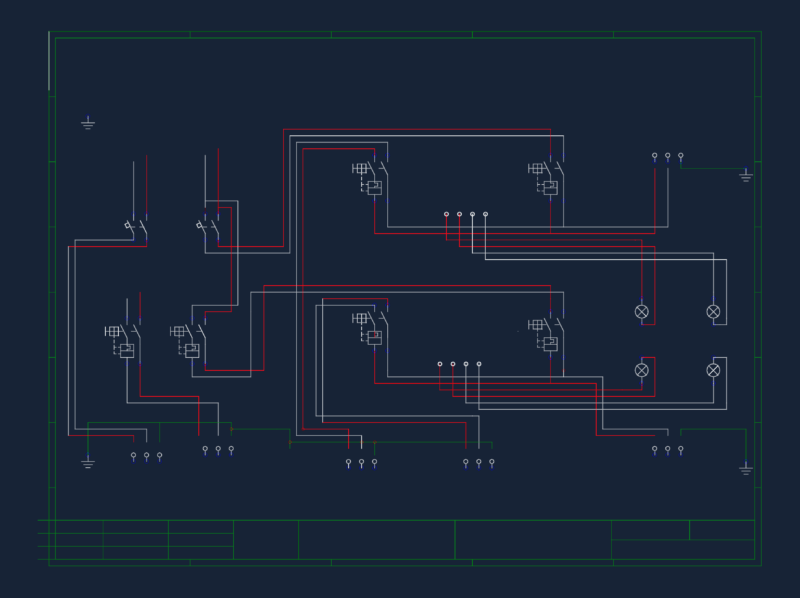Select the ground symbol in the lower-left corner
800x598 pixels.
88,461
